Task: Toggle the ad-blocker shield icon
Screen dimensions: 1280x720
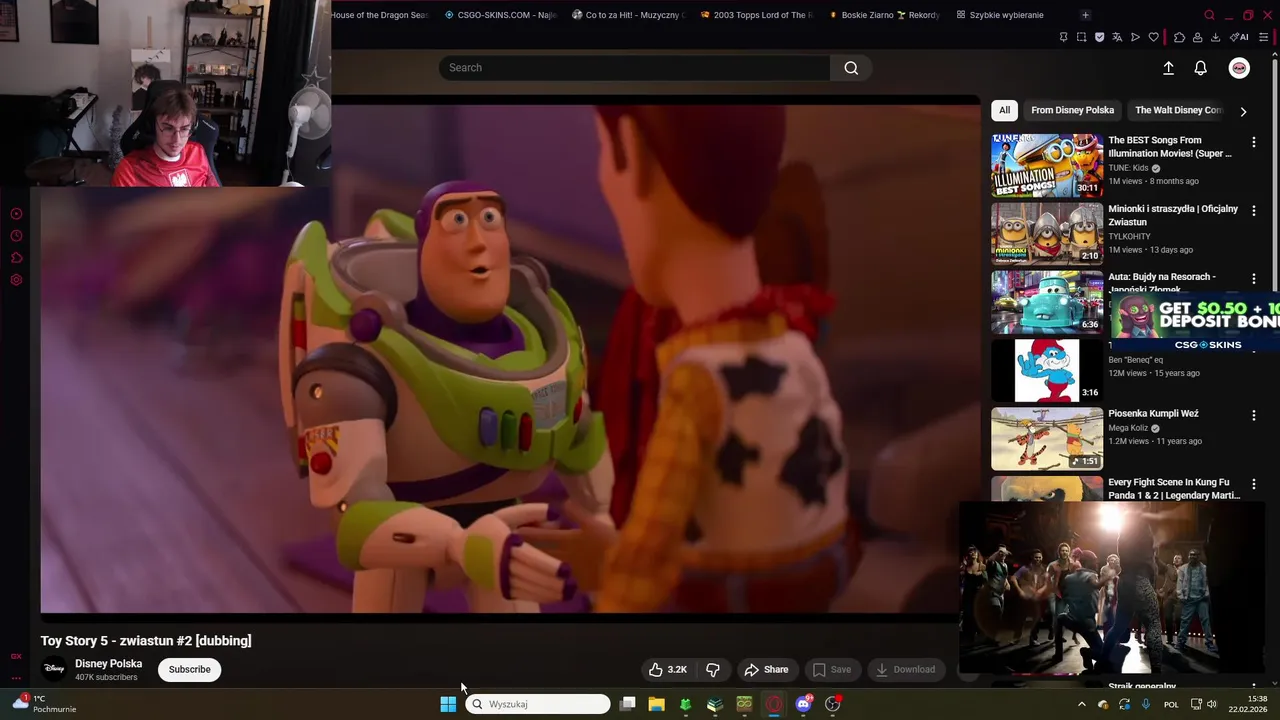Action: [x=1099, y=37]
